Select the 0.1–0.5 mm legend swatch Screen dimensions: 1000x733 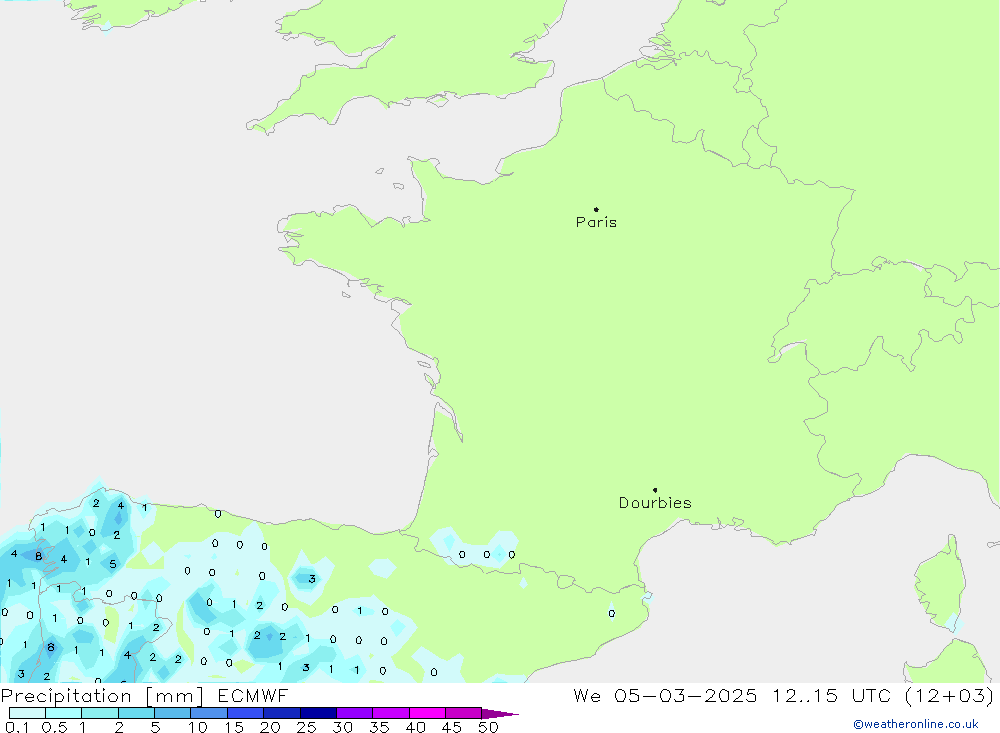[27, 713]
